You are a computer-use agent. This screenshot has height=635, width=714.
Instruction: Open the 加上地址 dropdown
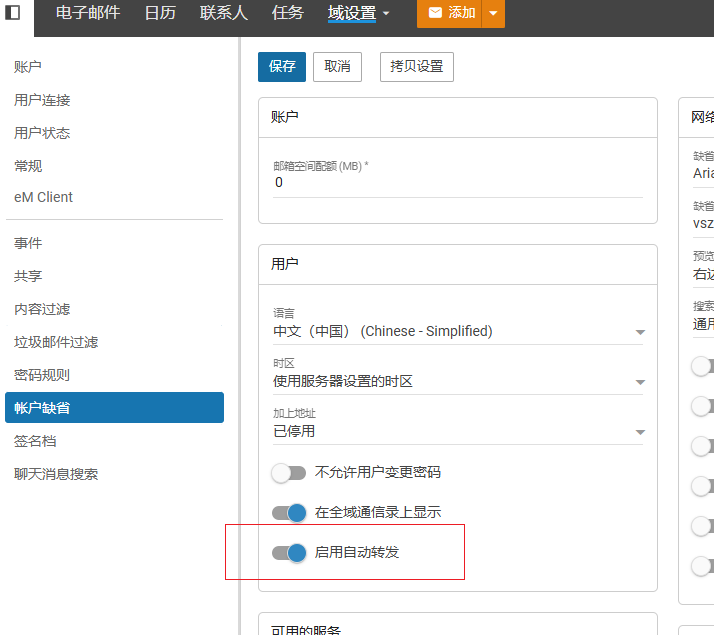(458, 431)
